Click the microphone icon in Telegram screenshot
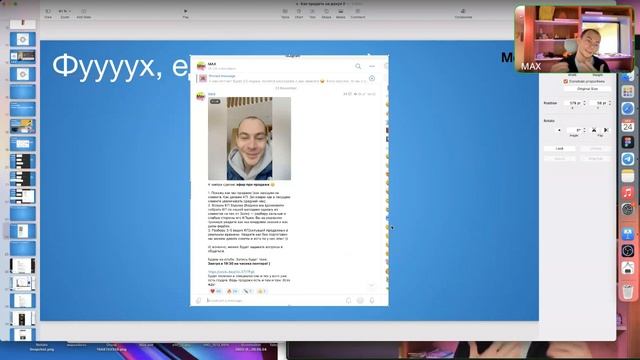Viewport: 640px width, 360px height. click(x=372, y=300)
